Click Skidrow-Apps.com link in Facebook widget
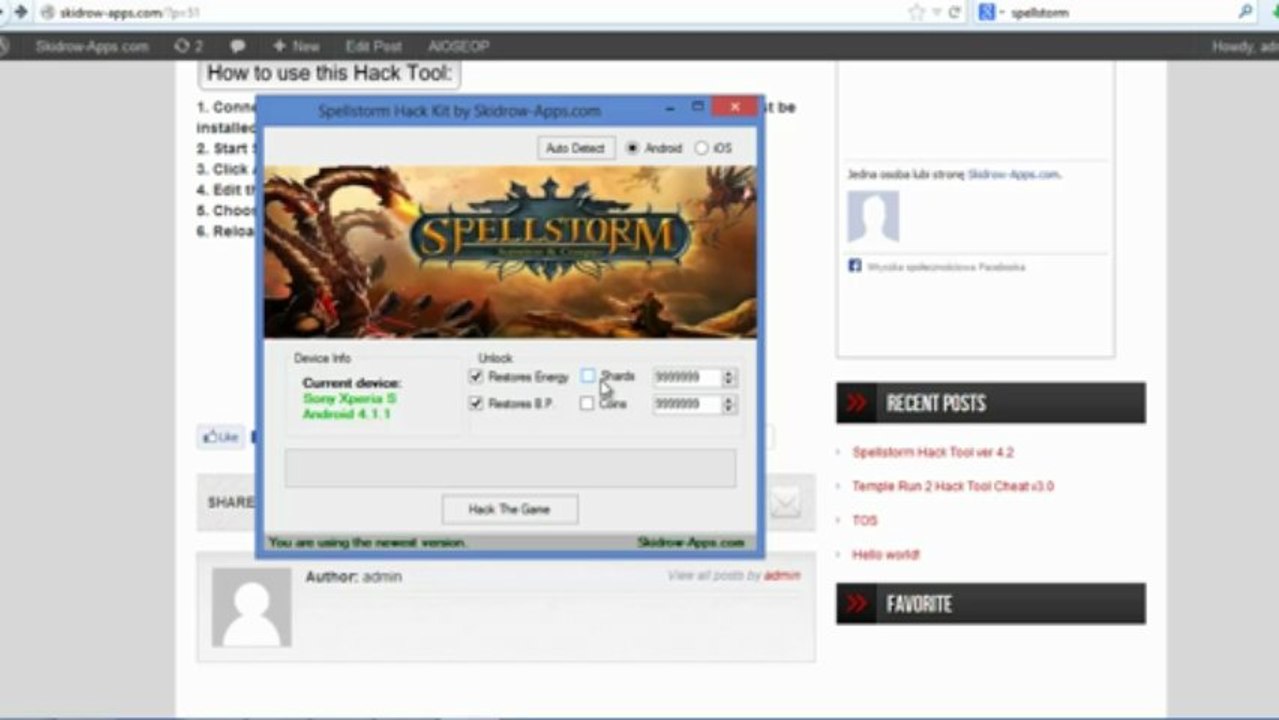 coord(1013,174)
